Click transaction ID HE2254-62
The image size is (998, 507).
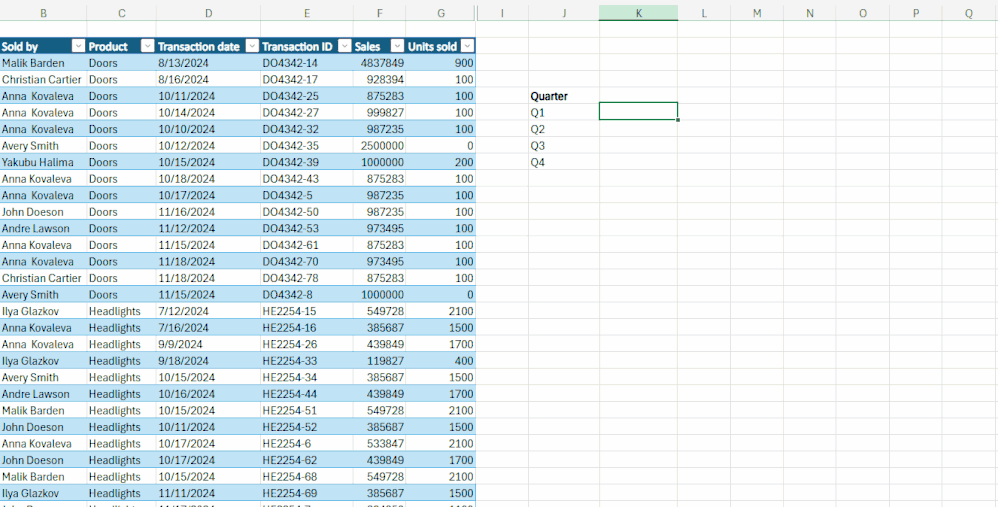coord(307,460)
